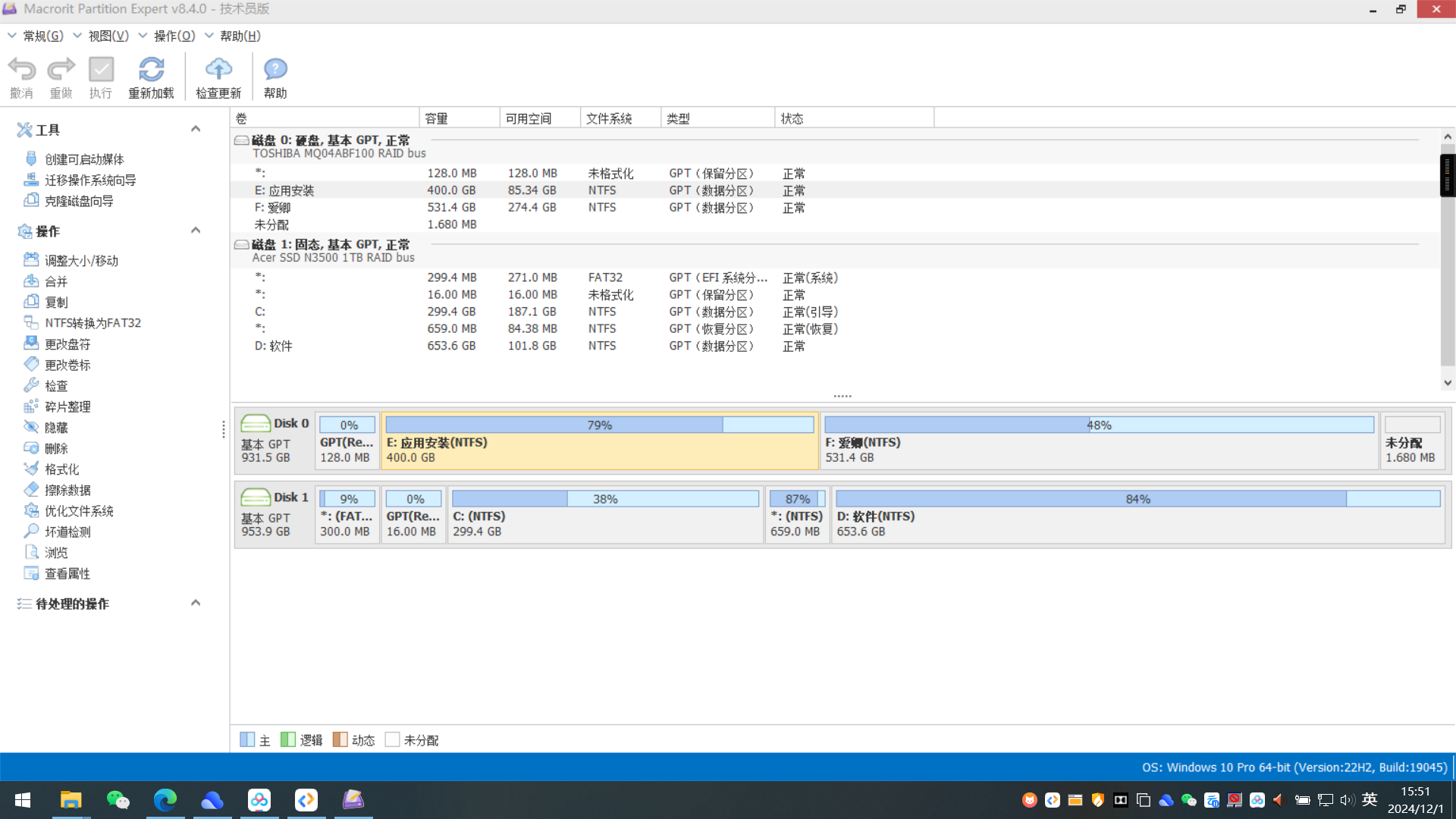1456x819 pixels.
Task: Click the 检查更新 toolbar icon
Action: tap(218, 75)
